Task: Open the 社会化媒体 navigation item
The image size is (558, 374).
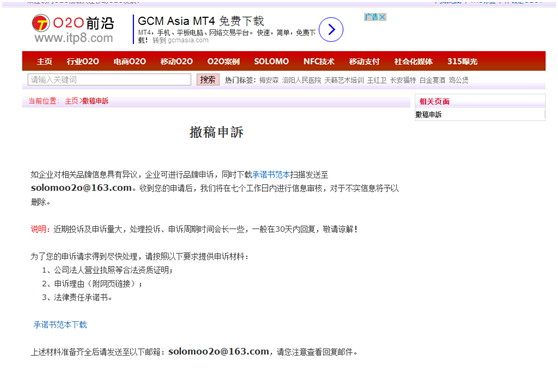Action: point(414,62)
